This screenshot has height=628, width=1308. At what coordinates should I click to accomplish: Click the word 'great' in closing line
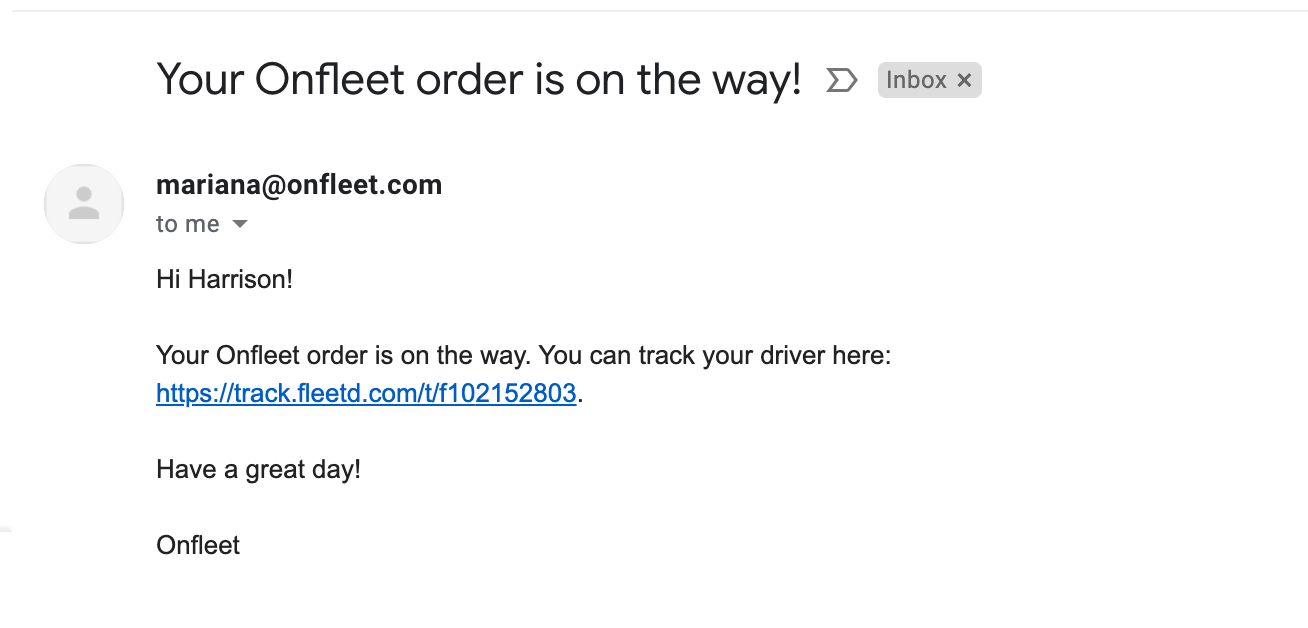(x=275, y=470)
